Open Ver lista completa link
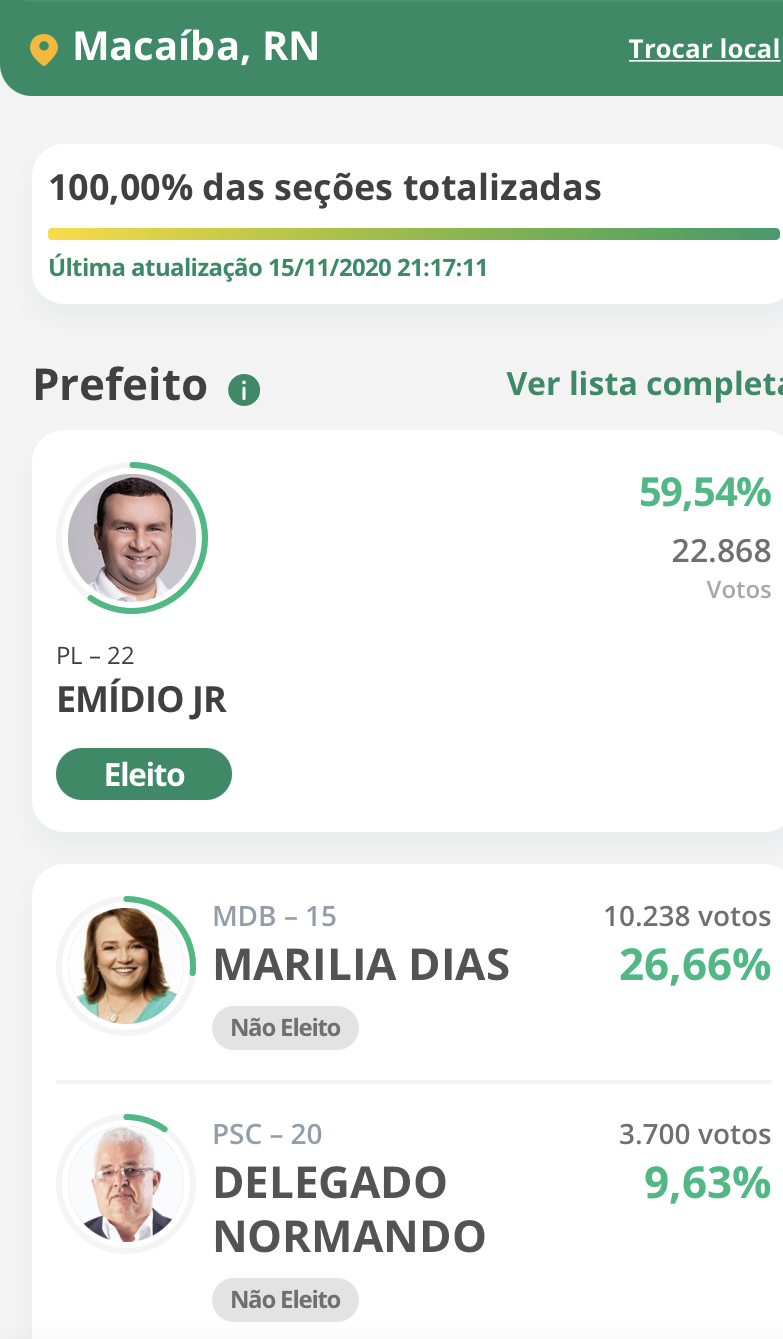The width and height of the screenshot is (783, 1339). point(644,384)
